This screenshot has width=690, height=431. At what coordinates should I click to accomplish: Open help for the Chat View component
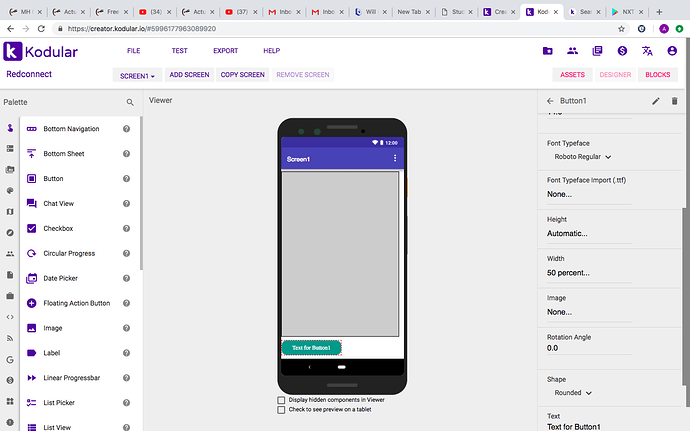click(127, 204)
